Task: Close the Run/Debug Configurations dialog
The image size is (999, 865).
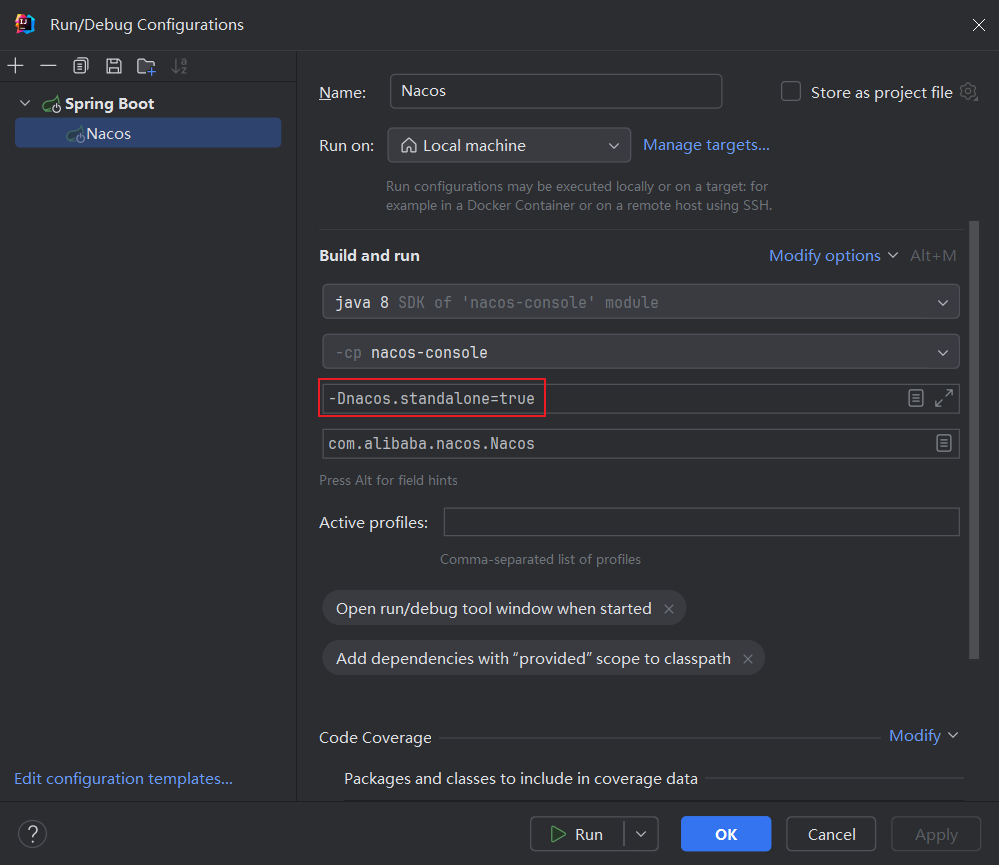Action: pos(979,25)
